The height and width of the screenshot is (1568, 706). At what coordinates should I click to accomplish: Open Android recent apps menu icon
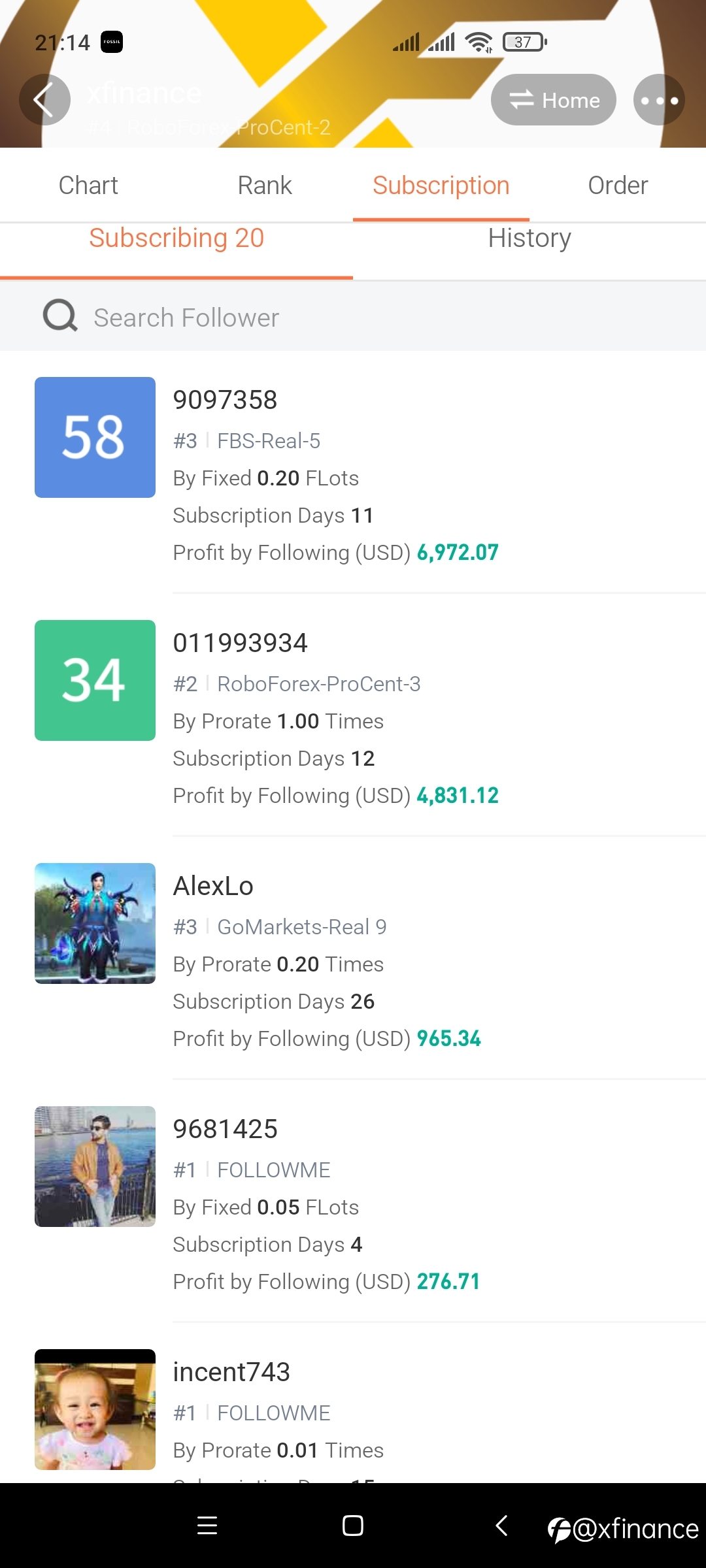tap(207, 1525)
